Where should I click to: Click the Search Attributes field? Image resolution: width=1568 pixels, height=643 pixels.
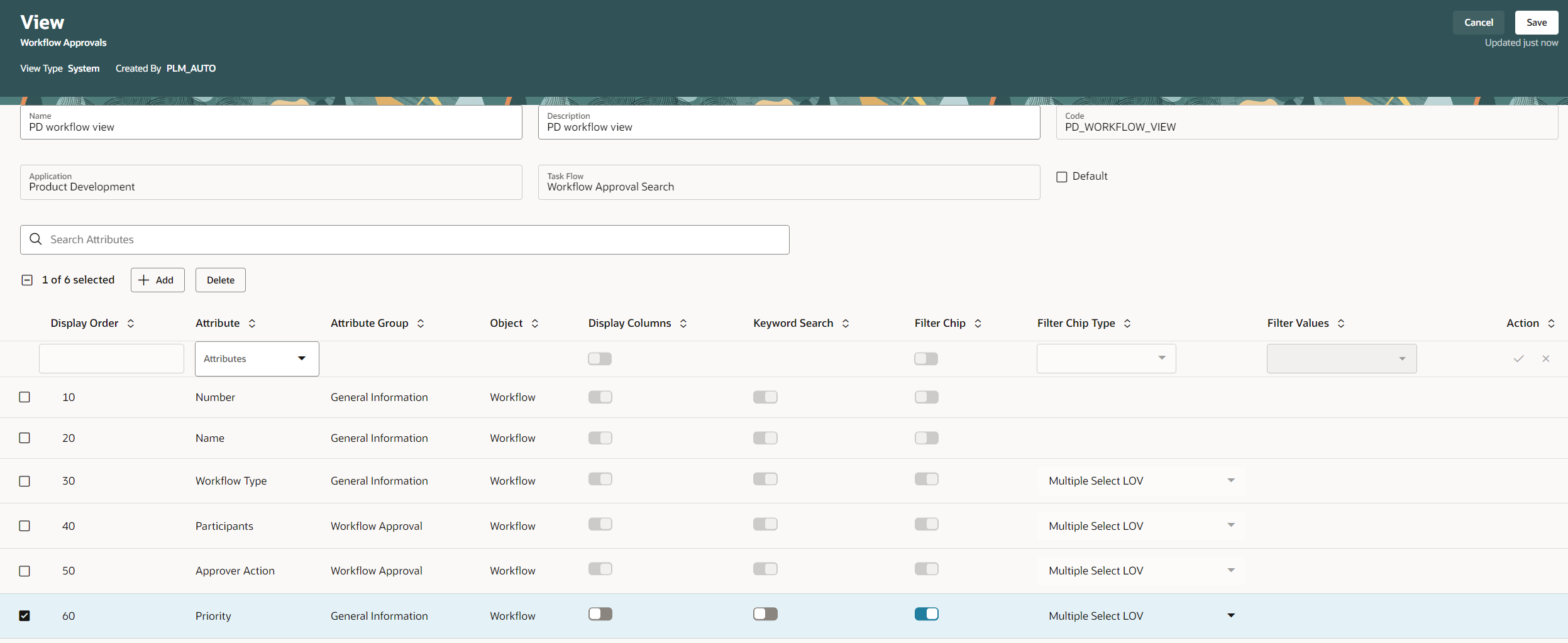[405, 239]
